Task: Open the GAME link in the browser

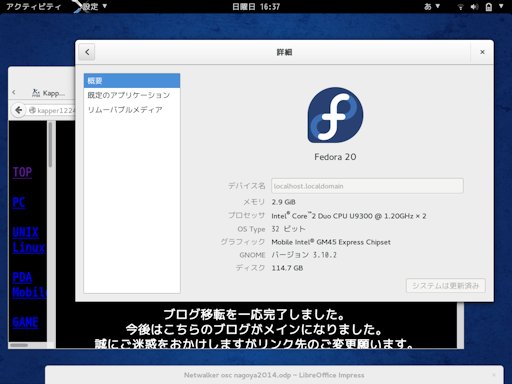Action: point(25,322)
